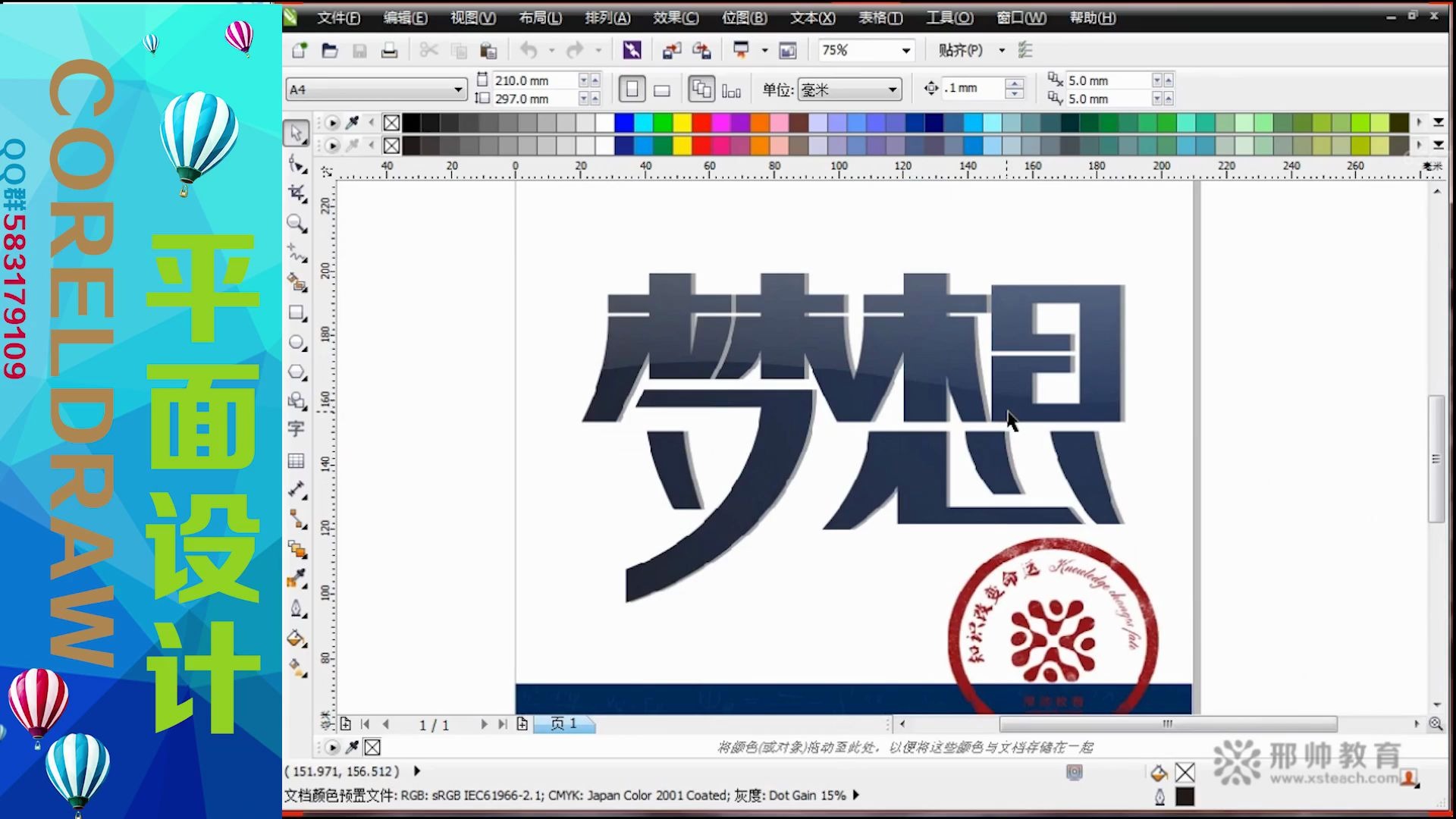Toggle applying page size to all pages

699,88
